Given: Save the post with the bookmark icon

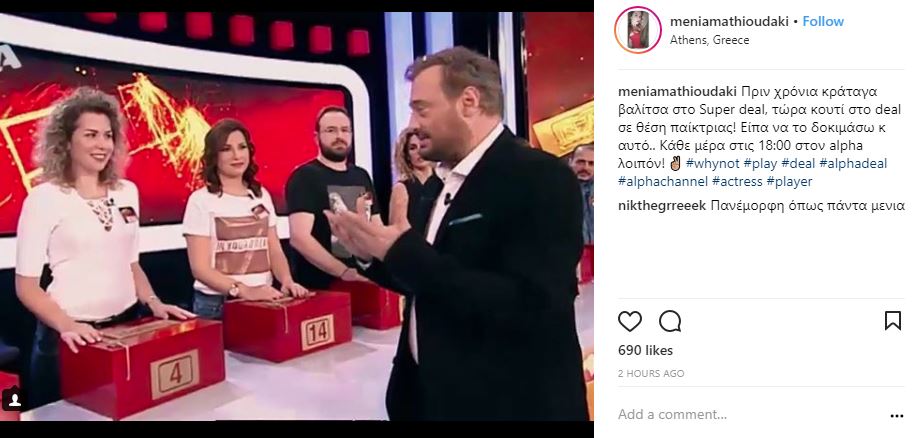Looking at the screenshot, I should pos(893,321).
